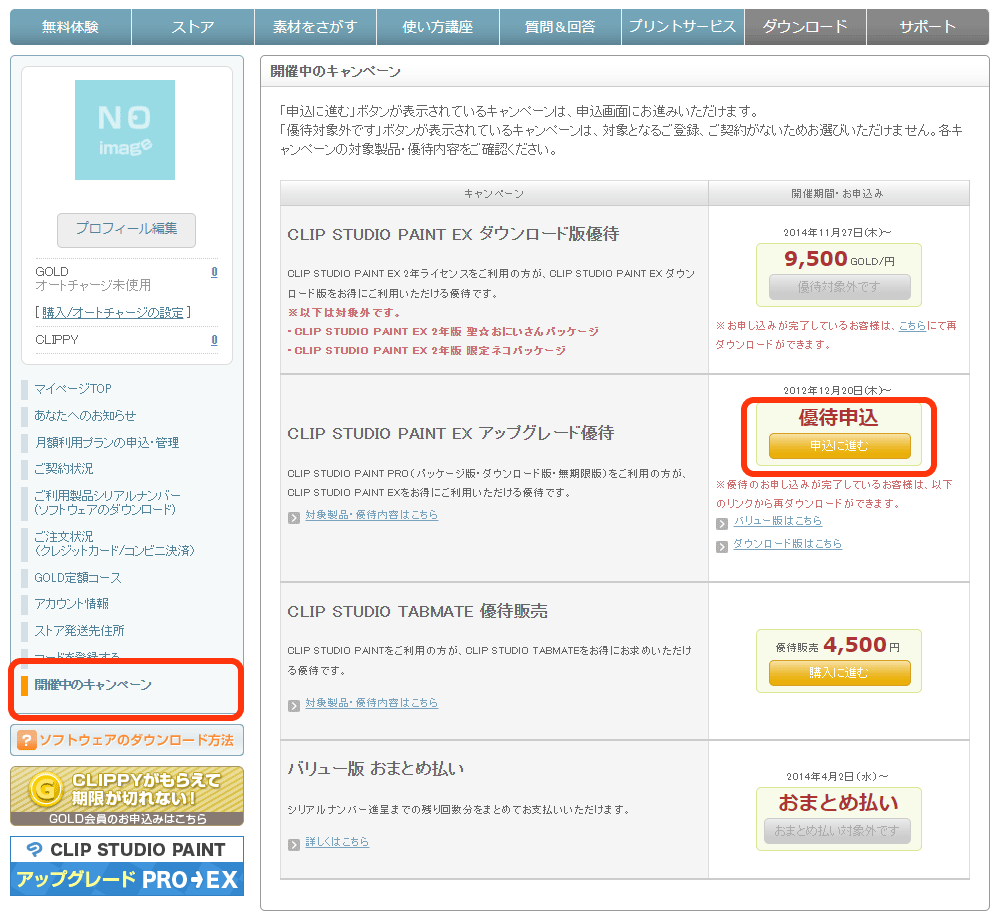The image size is (1002, 915).
Task: Open 詳しくはこちら link
Action: tap(337, 842)
